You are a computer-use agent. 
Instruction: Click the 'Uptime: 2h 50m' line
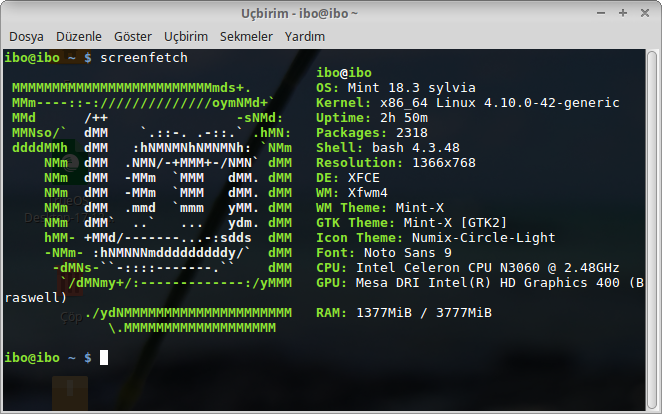pyautogui.click(x=372, y=118)
